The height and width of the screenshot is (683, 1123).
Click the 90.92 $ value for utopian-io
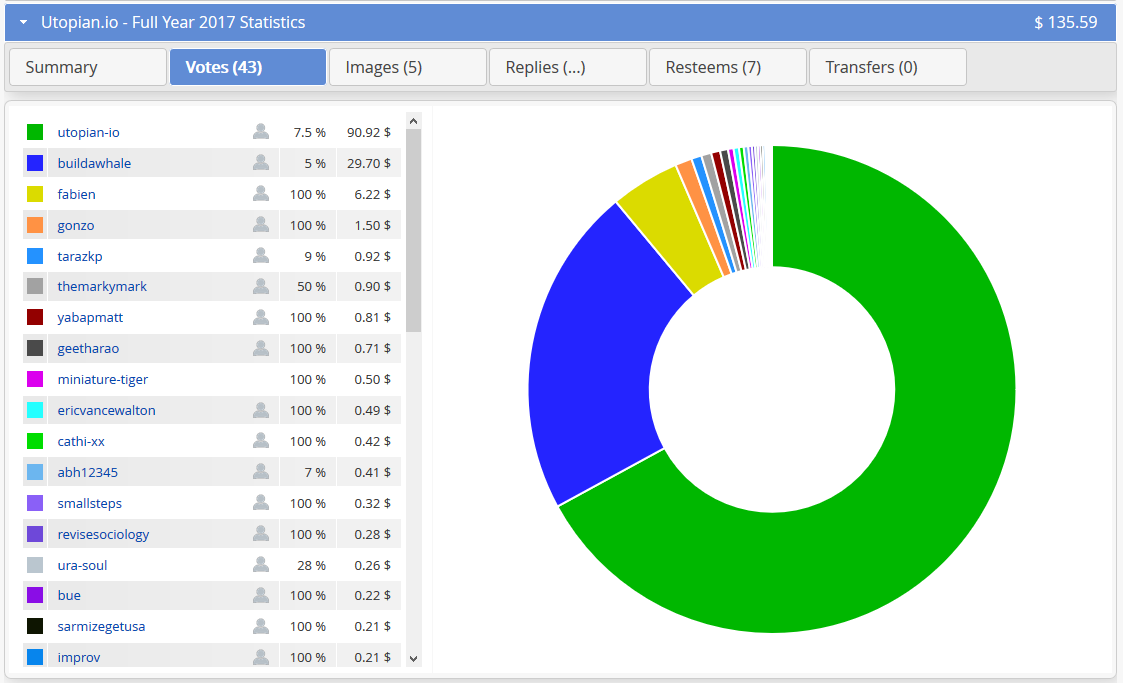[369, 132]
